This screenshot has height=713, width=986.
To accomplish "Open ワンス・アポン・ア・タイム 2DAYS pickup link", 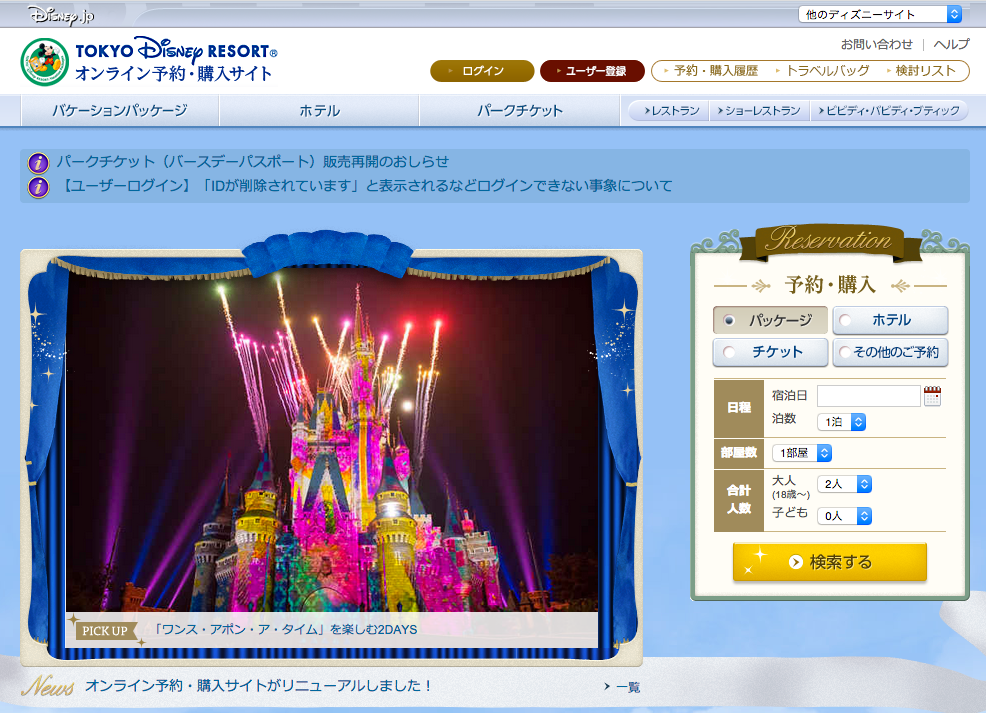I will pos(285,629).
